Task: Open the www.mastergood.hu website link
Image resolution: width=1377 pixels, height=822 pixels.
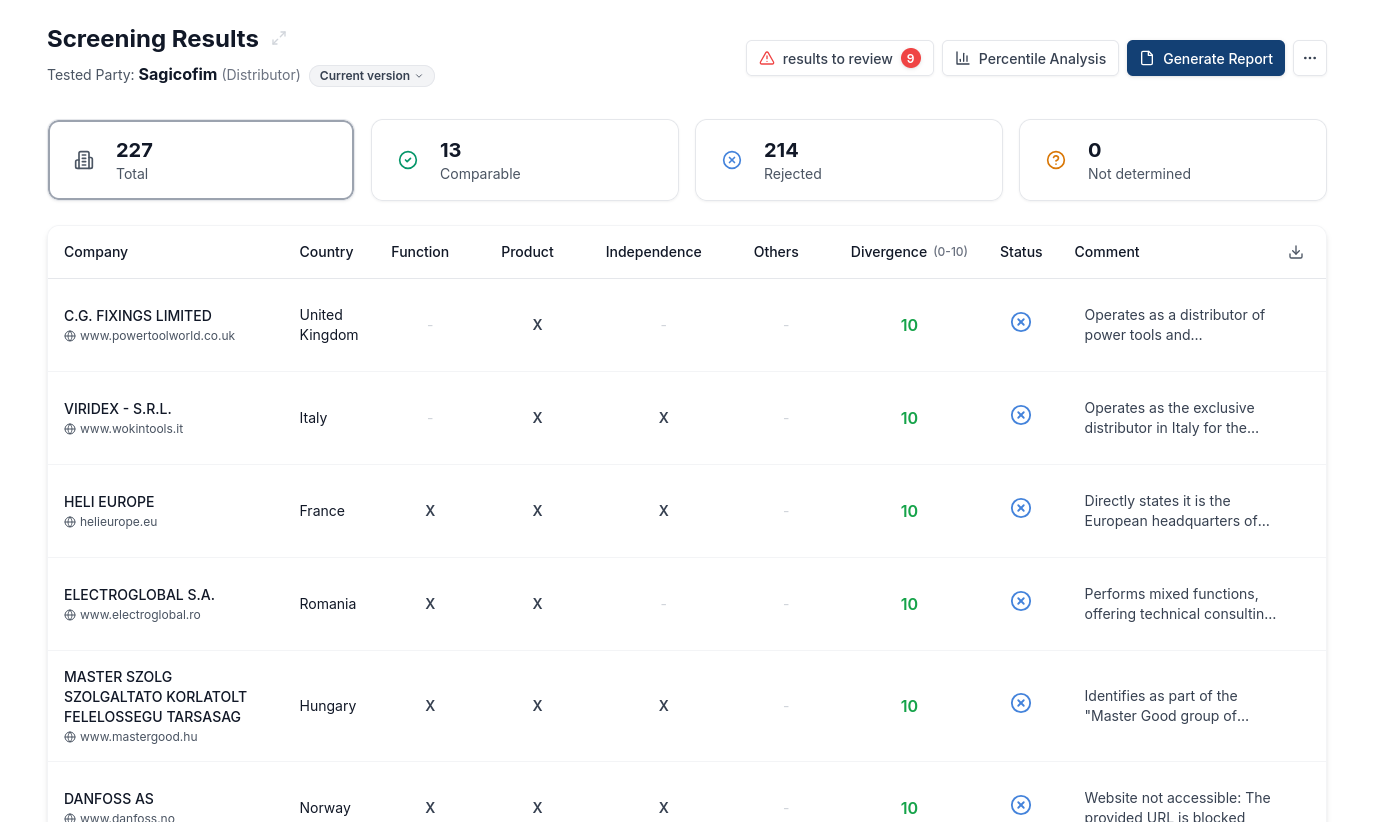Action: [138, 736]
